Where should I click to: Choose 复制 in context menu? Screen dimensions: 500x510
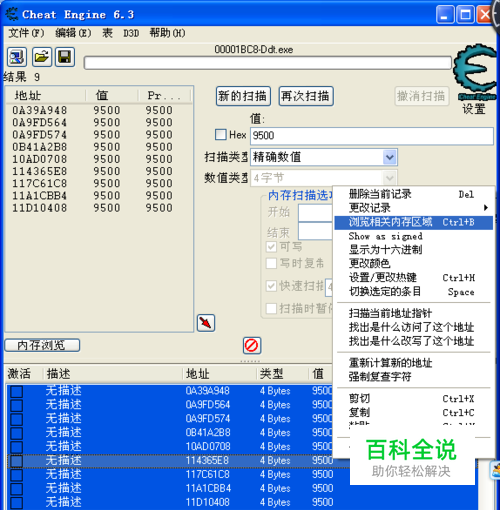click(413, 413)
